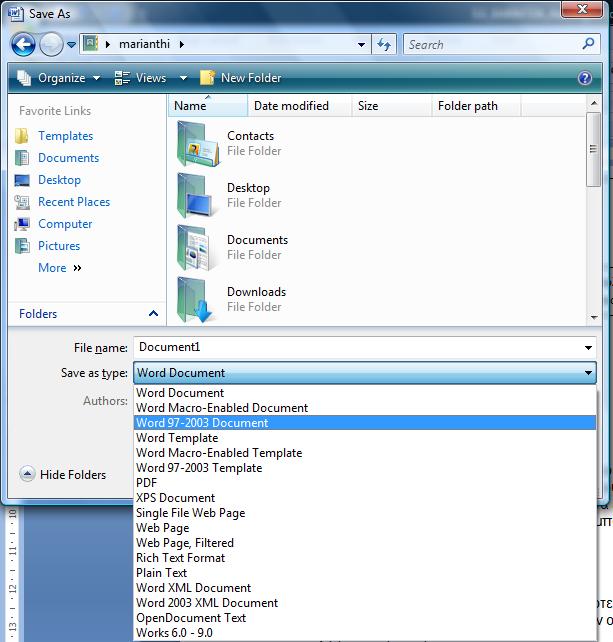The height and width of the screenshot is (642, 613).
Task: Click scroll down arrow of file list
Action: click(x=594, y=317)
